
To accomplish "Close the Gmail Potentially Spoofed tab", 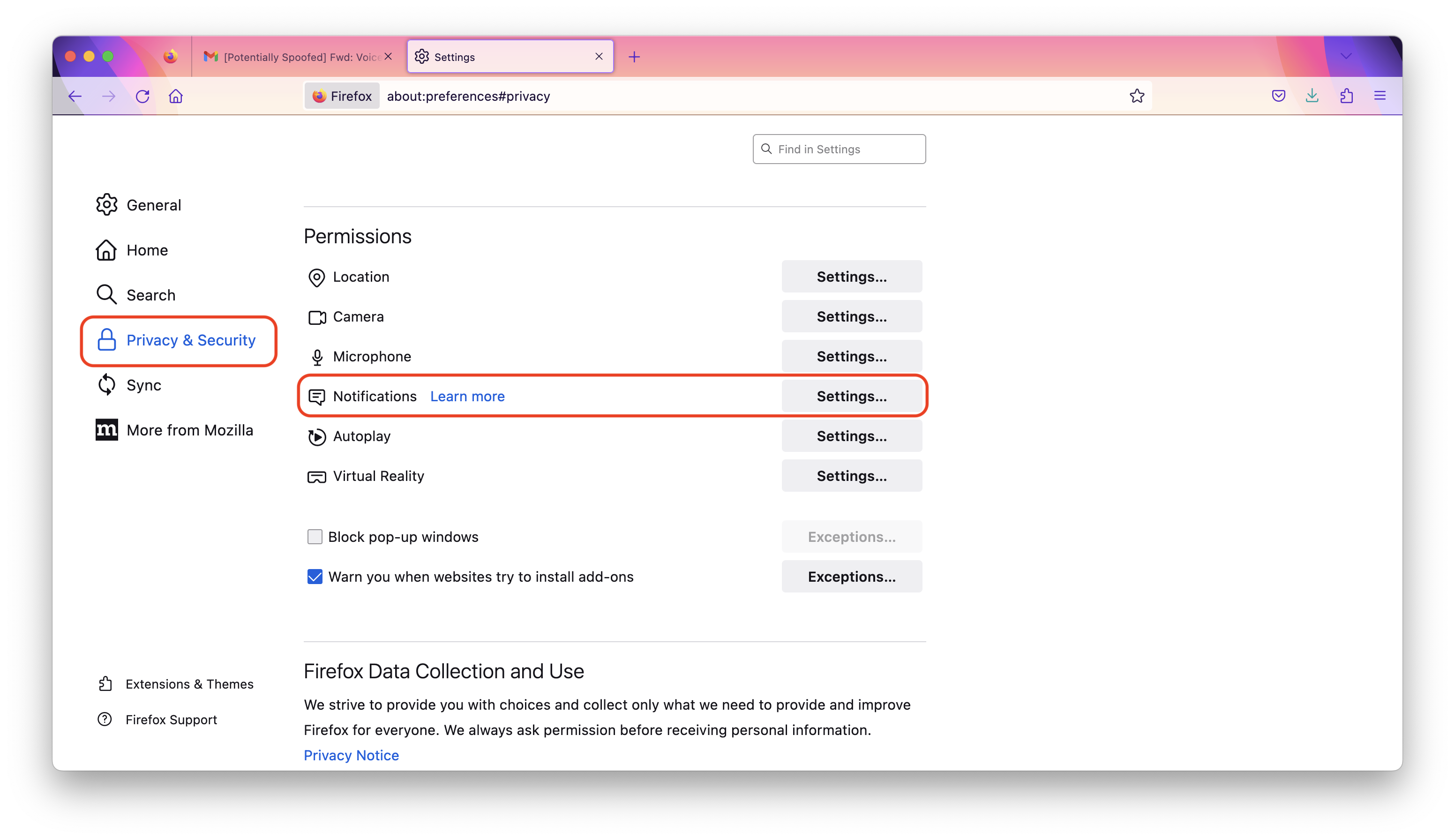I will click(x=388, y=57).
